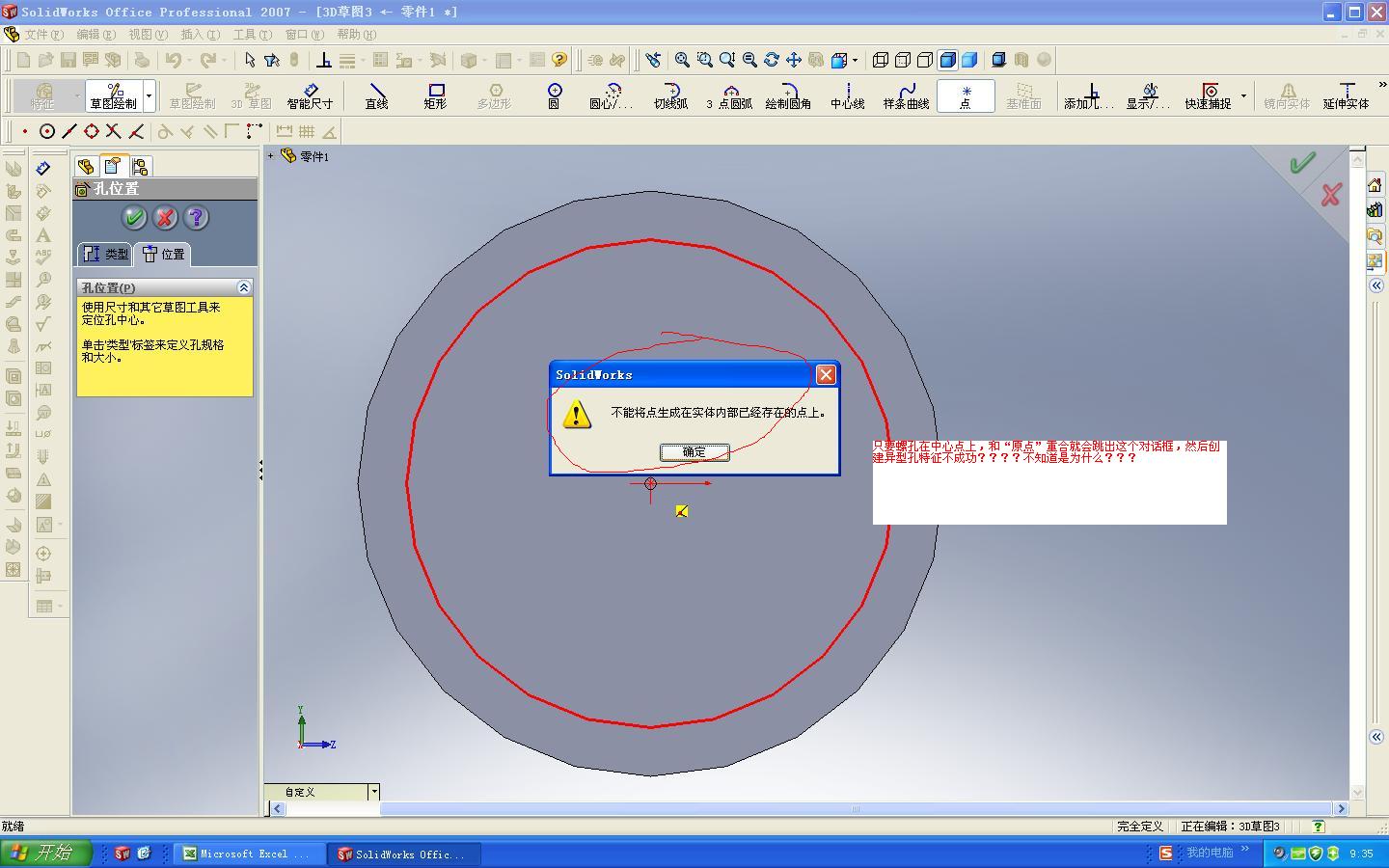
Task: Click the green check OK icon in PropertyManager
Action: click(134, 218)
